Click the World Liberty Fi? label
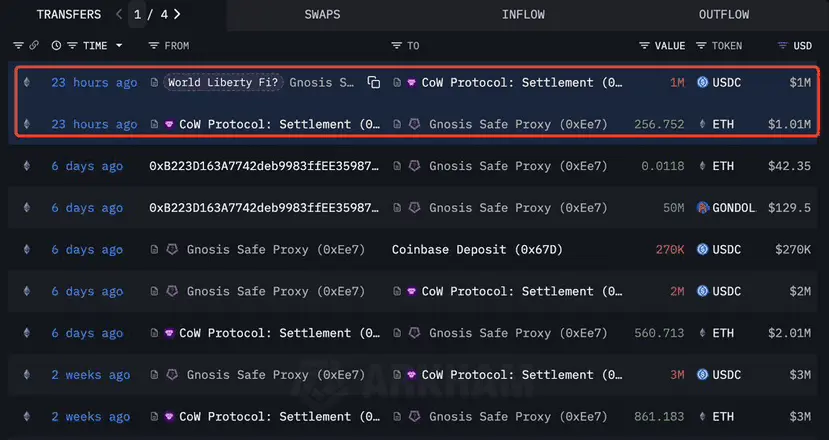The height and width of the screenshot is (440, 829). point(223,82)
